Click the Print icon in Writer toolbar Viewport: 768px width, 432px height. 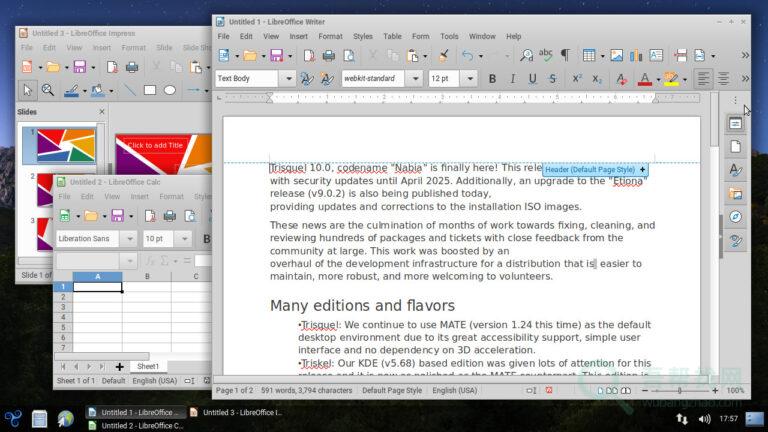coord(327,55)
